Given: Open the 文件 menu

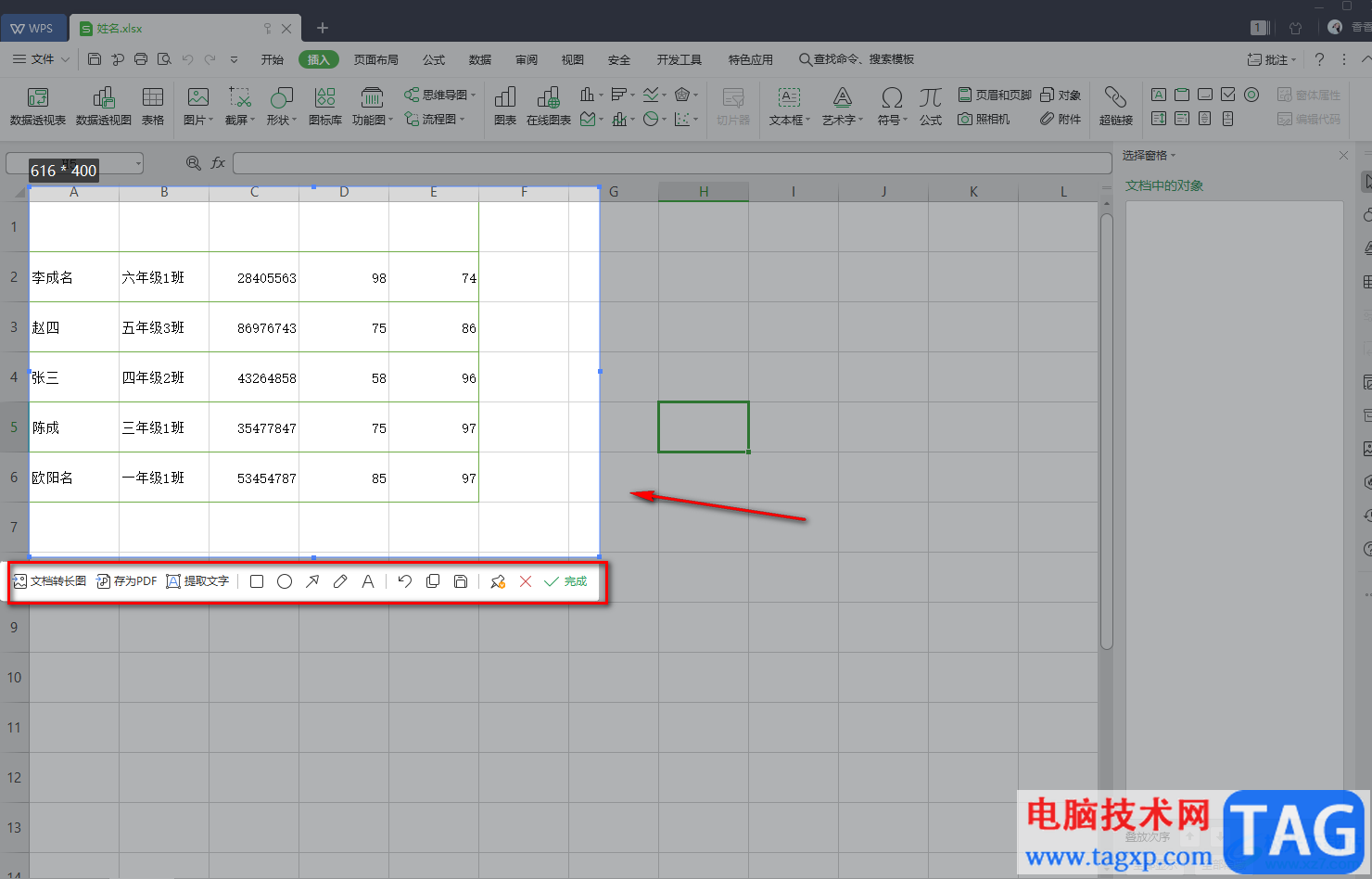Looking at the screenshot, I should pyautogui.click(x=41, y=59).
